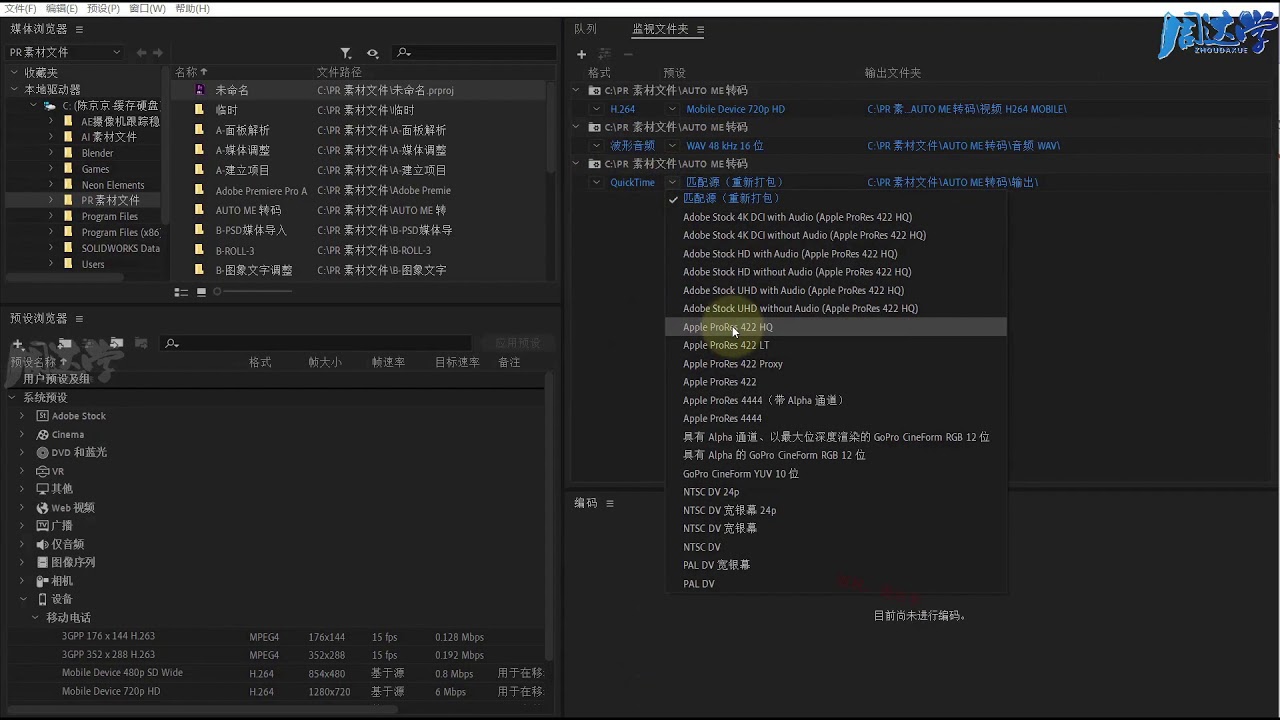This screenshot has height=720, width=1280.
Task: Collapse the 本地驱动器 tree node
Action: pos(14,90)
